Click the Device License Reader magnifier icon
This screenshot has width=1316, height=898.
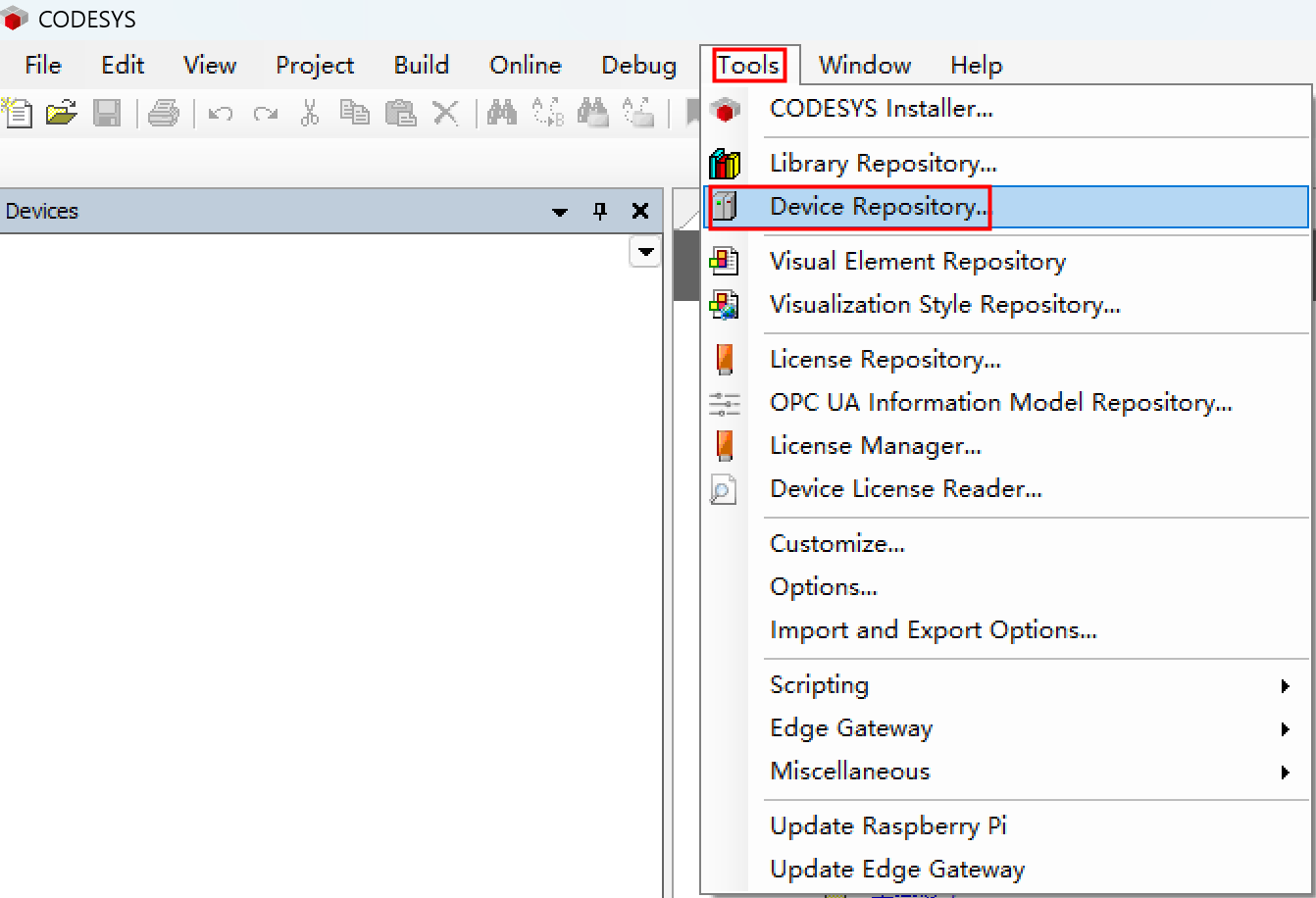coord(724,489)
